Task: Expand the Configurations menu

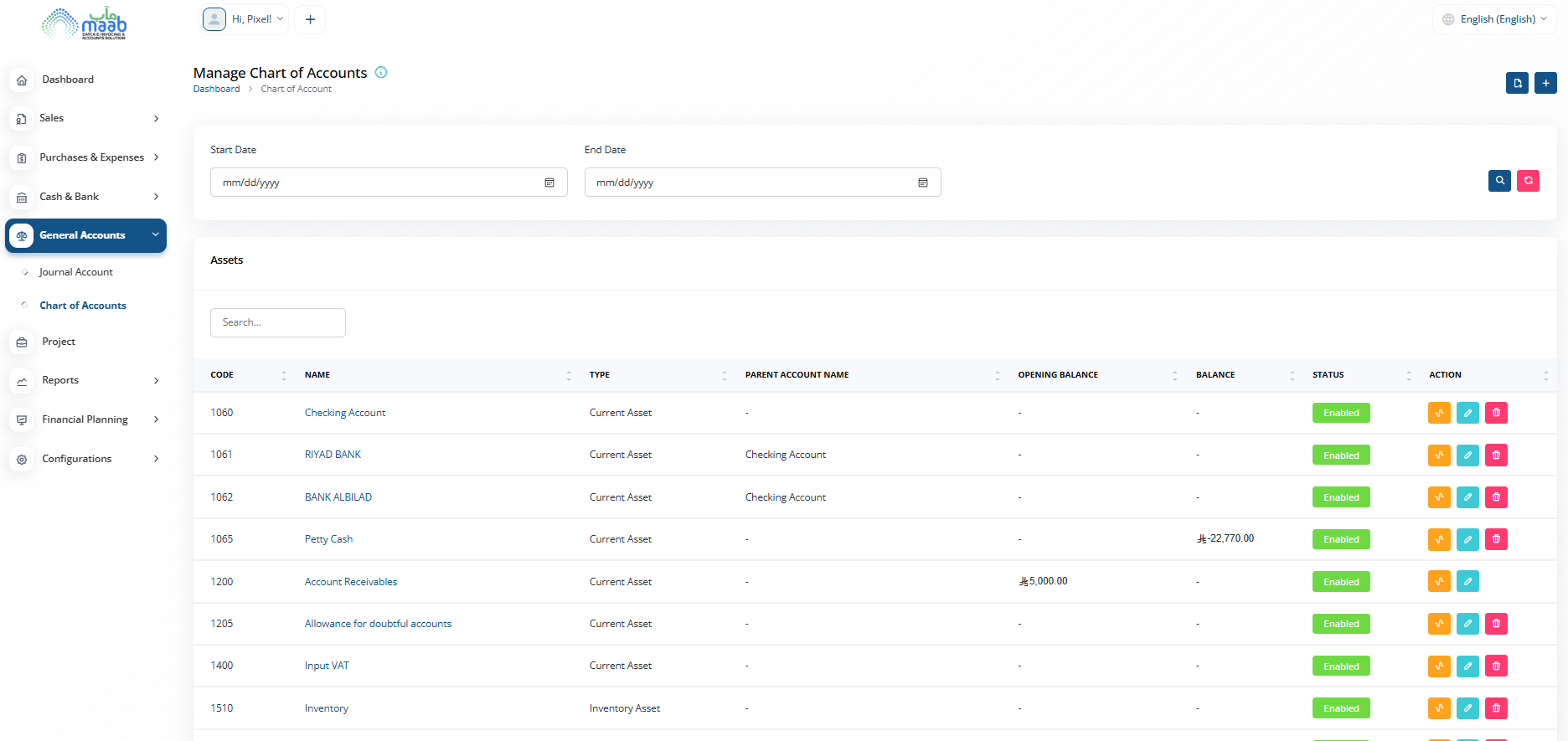Action: pos(86,459)
